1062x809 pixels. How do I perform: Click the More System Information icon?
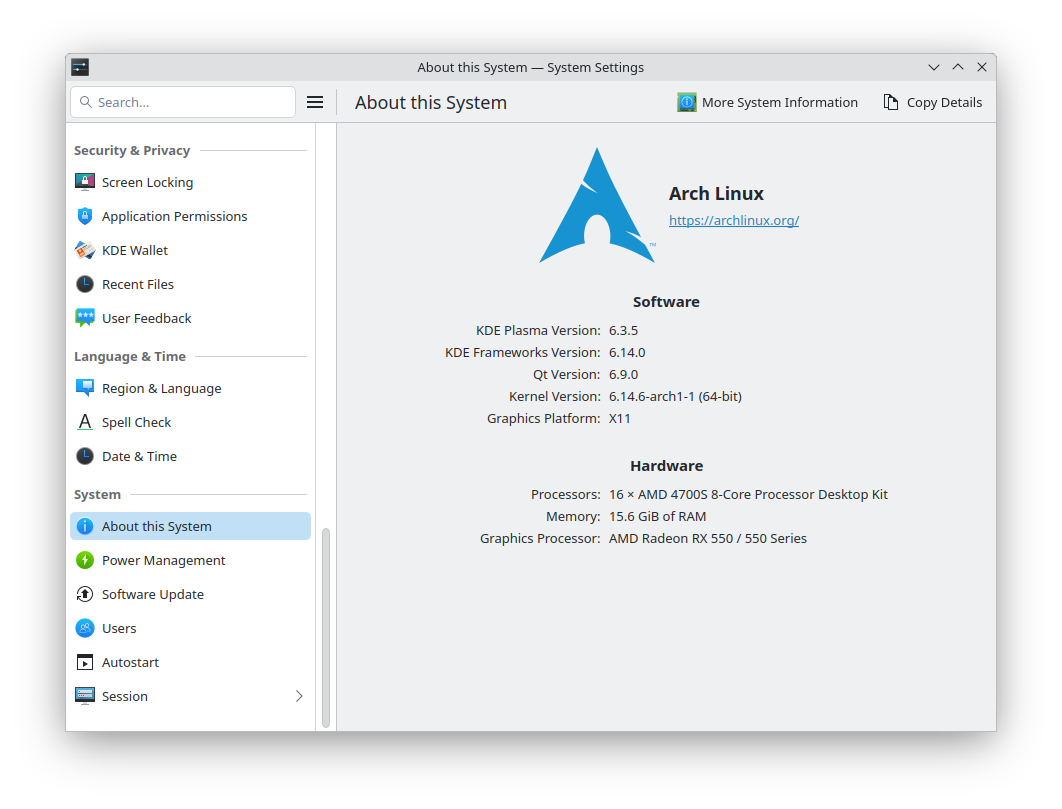point(686,102)
